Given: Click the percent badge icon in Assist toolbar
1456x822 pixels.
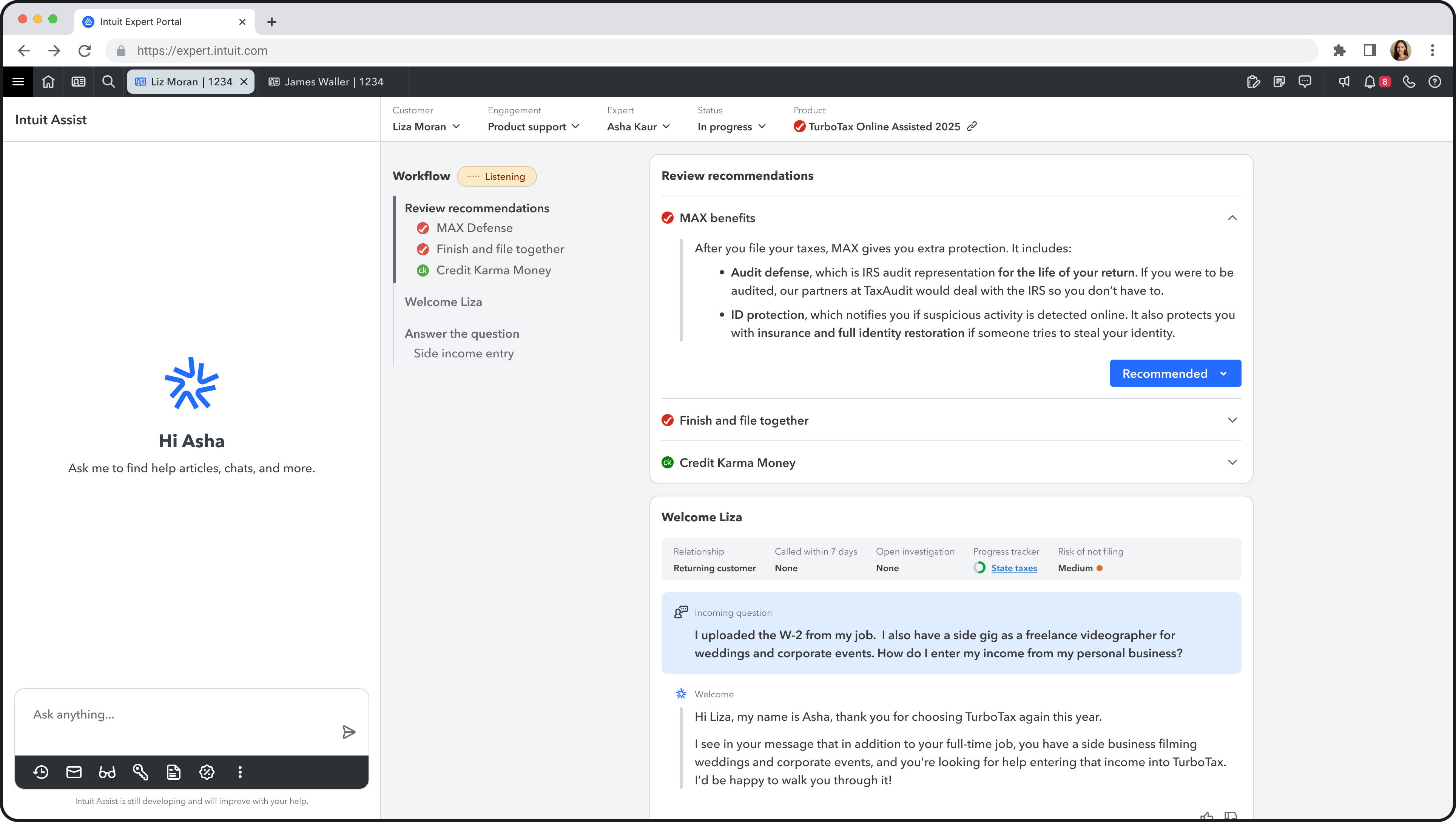Looking at the screenshot, I should [207, 772].
